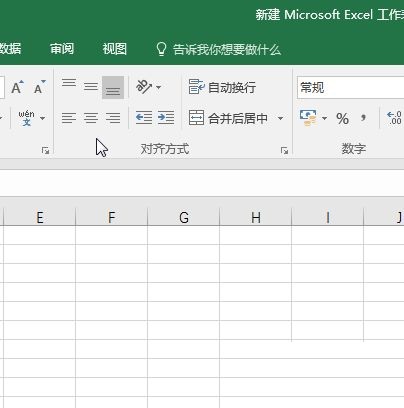
Task: Apply middle vertical alignment
Action: [x=91, y=87]
